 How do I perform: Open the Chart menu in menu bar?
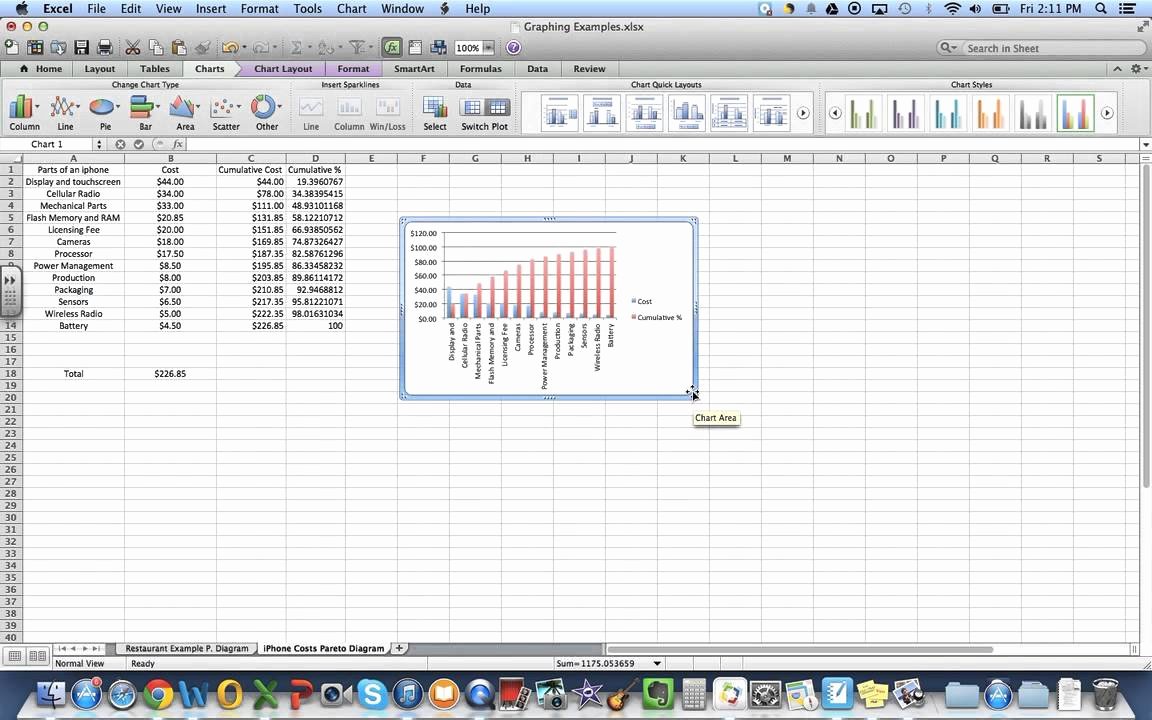click(351, 9)
